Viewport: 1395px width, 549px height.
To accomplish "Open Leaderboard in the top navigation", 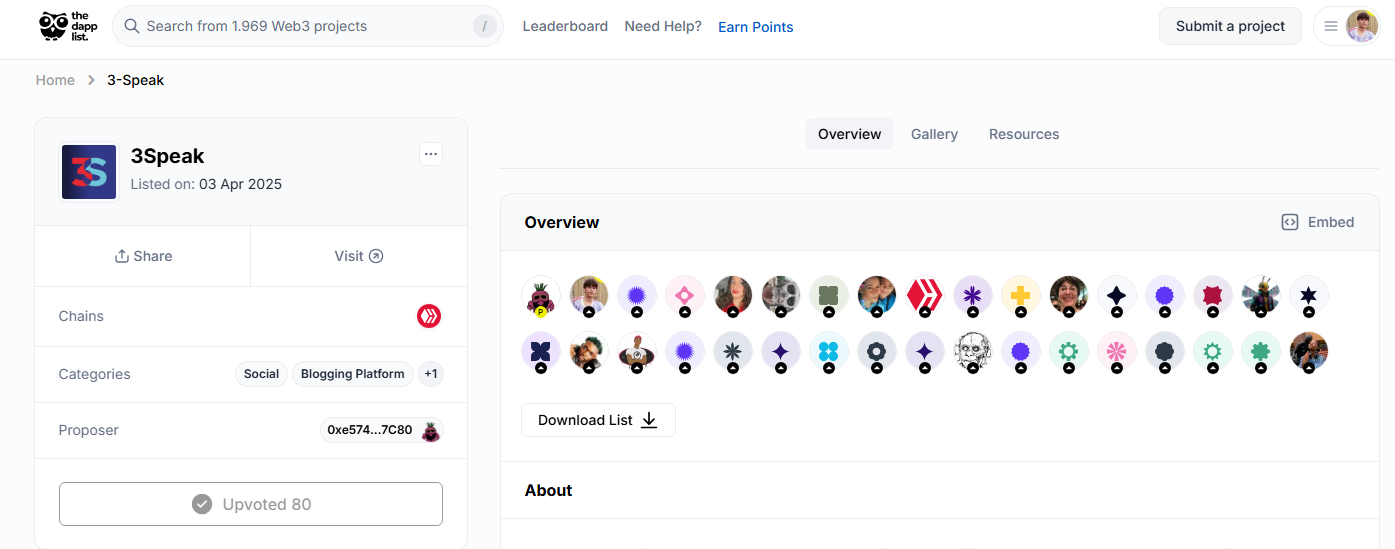I will click(x=565, y=26).
